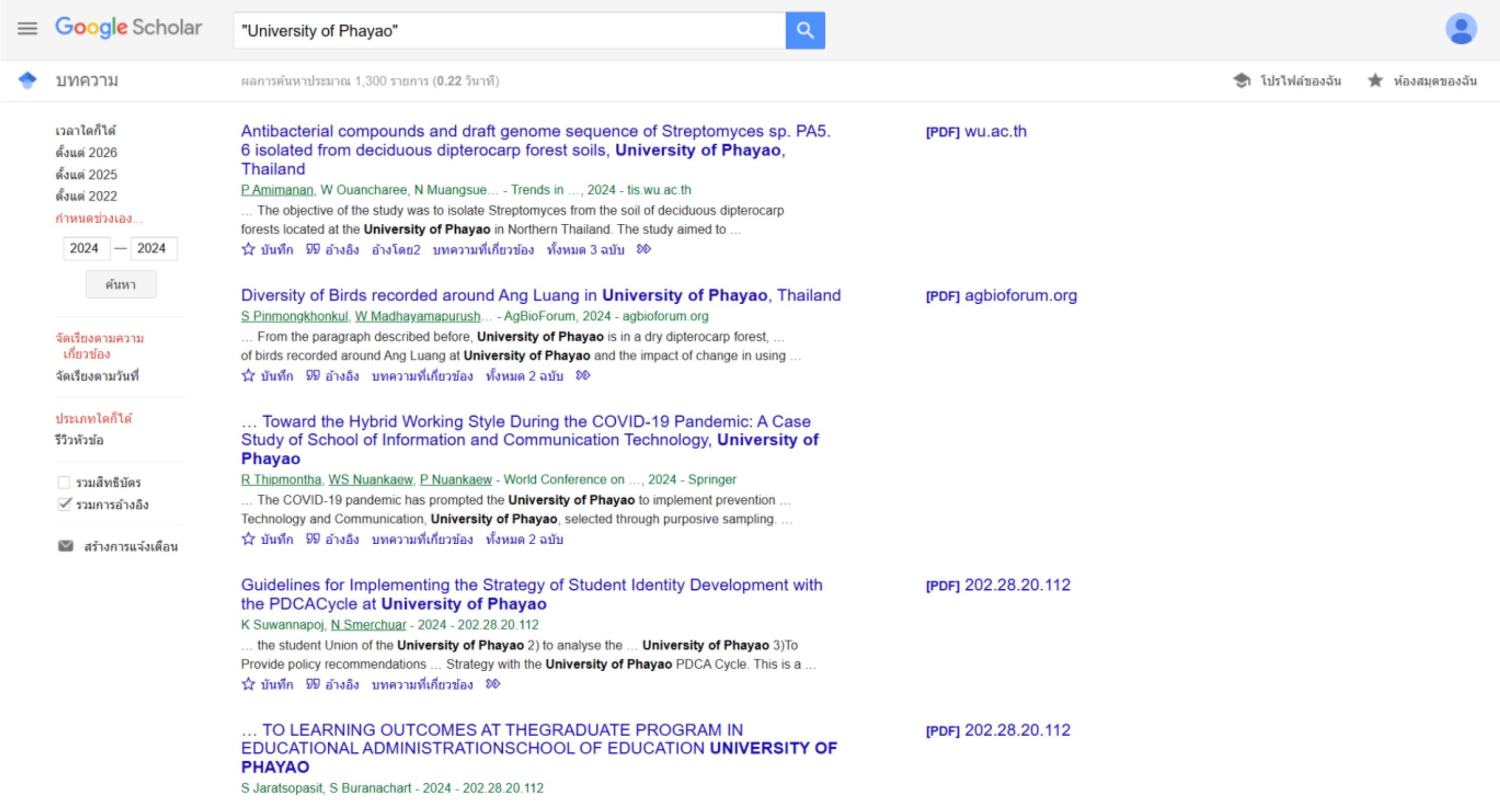Open cite quotes for Antibacterial compounds result
The width and height of the screenshot is (1500, 812).
312,250
